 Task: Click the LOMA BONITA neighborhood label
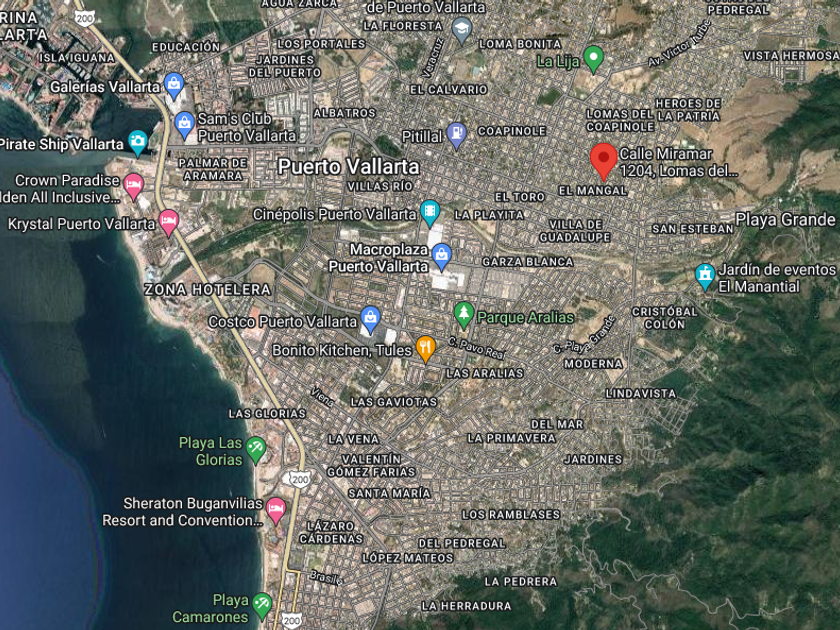(x=520, y=44)
